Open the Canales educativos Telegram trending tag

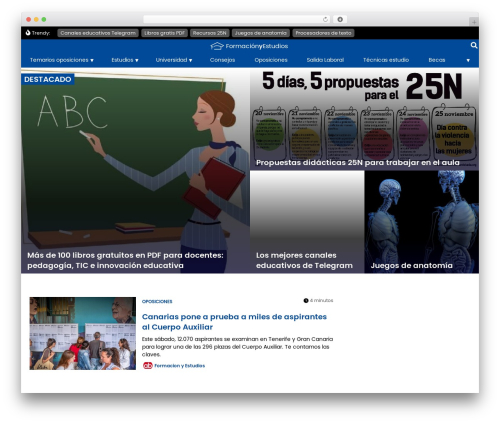coord(98,33)
